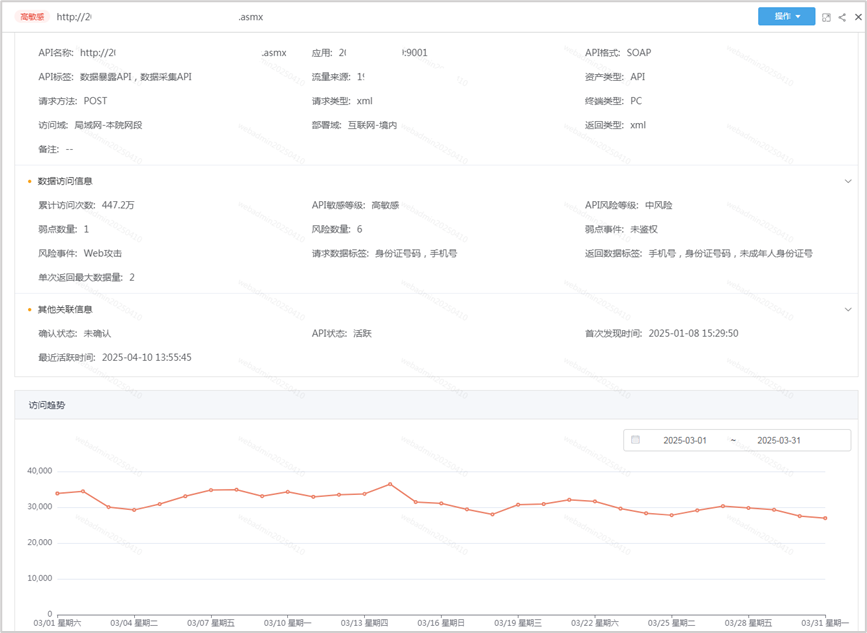Image resolution: width=867 pixels, height=633 pixels.
Task: Click the 数据访问信息 section heading
Action: tap(65, 181)
